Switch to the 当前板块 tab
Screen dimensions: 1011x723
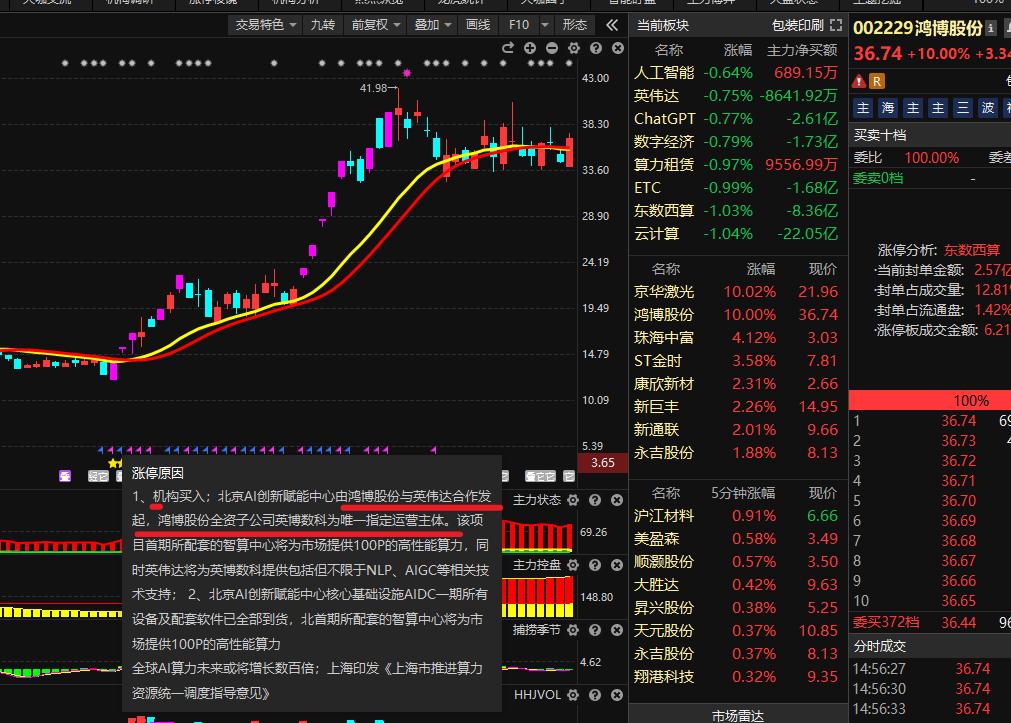pos(663,25)
